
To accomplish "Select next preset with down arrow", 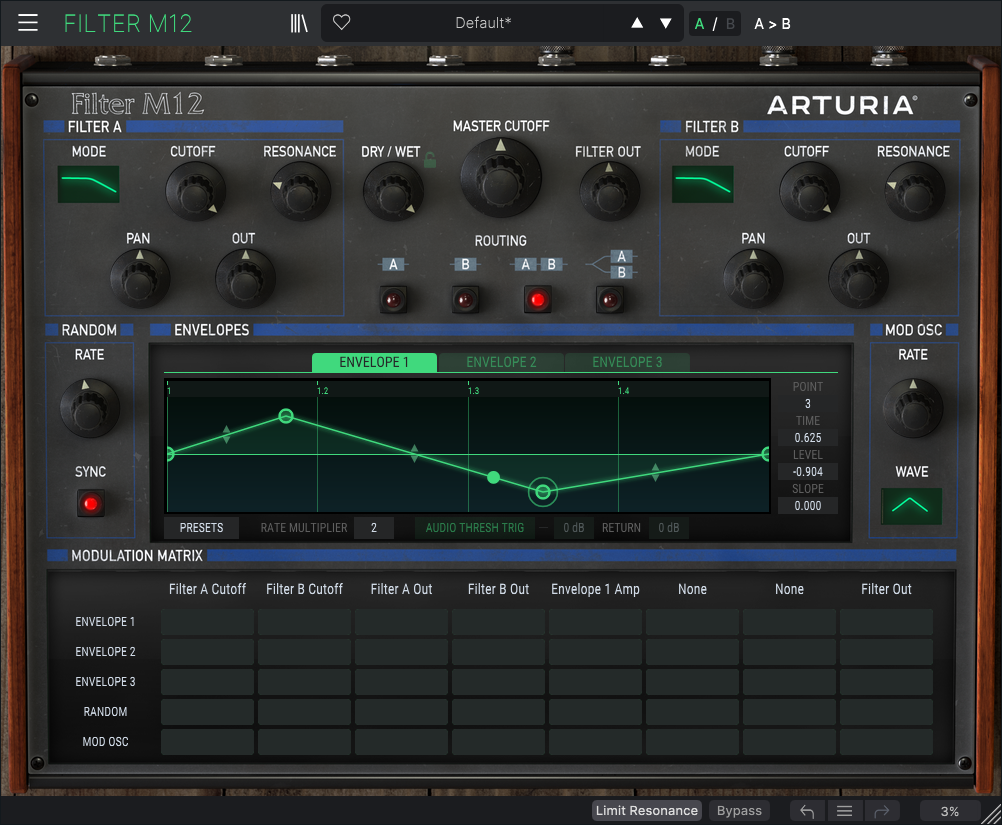I will coord(666,23).
